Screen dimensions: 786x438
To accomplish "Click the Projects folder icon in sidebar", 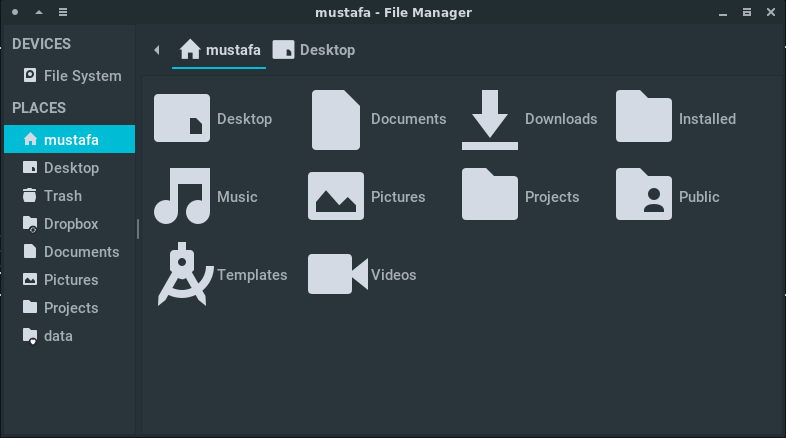I will click(x=30, y=307).
